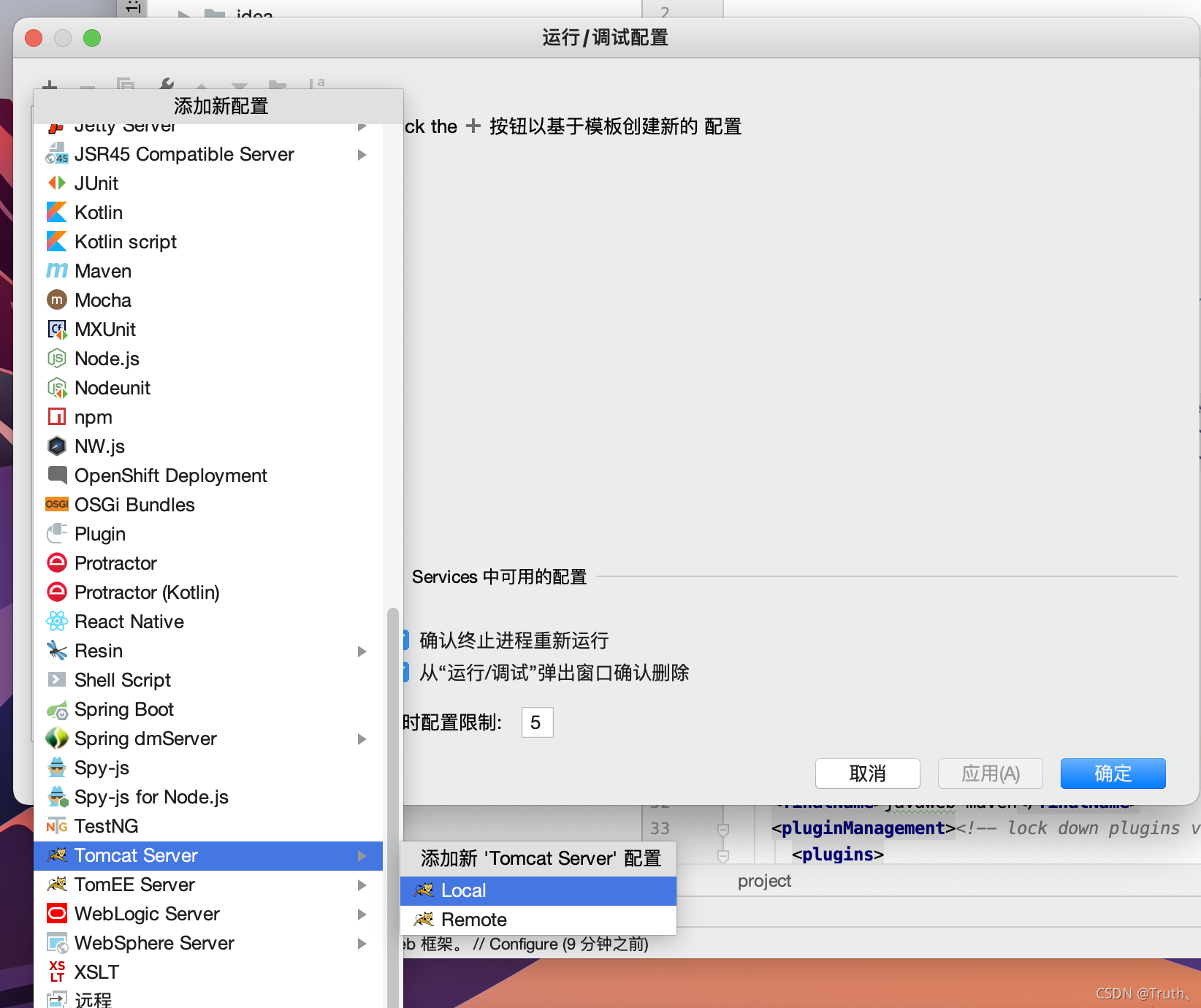Click the Add configuration plus button
The image size is (1201, 1008).
[50, 86]
